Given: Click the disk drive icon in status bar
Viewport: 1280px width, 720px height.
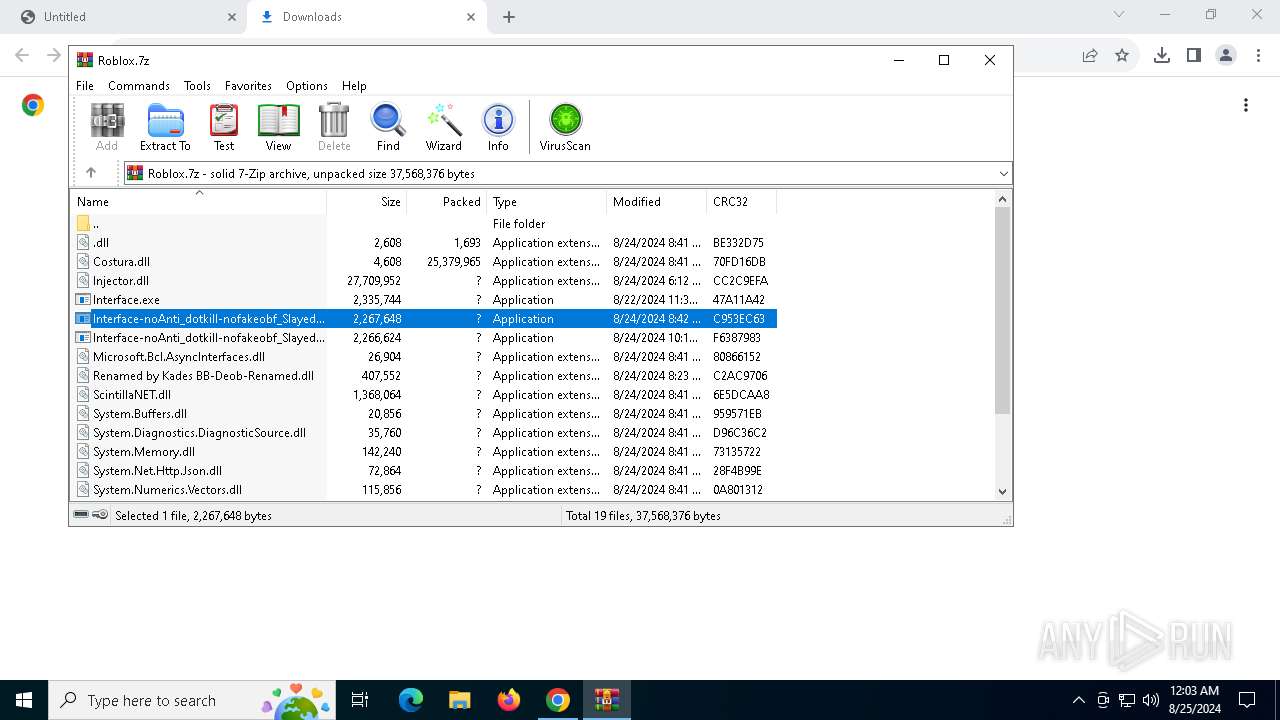Looking at the screenshot, I should (x=81, y=515).
